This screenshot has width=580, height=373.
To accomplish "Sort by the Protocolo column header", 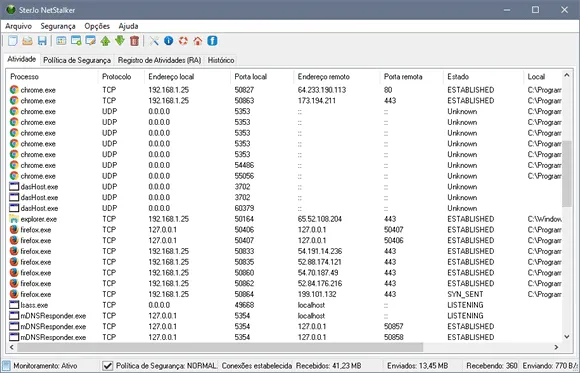I will tap(121, 77).
